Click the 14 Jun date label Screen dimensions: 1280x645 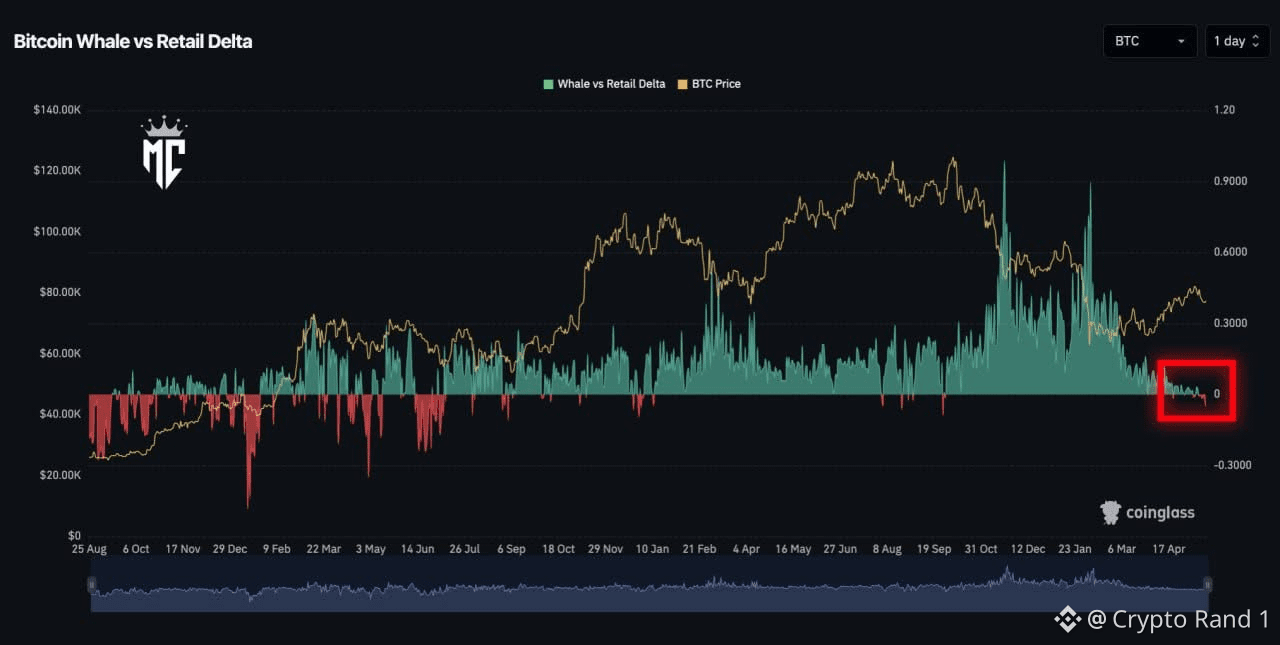pyautogui.click(x=417, y=549)
